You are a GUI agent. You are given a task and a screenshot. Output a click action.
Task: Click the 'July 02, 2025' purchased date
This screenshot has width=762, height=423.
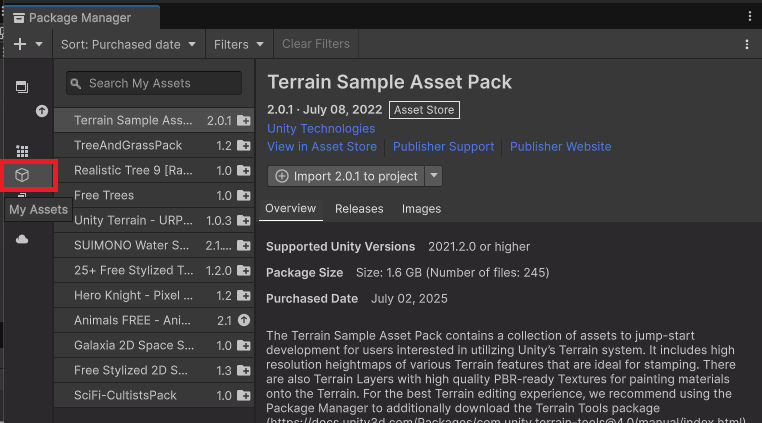[x=409, y=299]
